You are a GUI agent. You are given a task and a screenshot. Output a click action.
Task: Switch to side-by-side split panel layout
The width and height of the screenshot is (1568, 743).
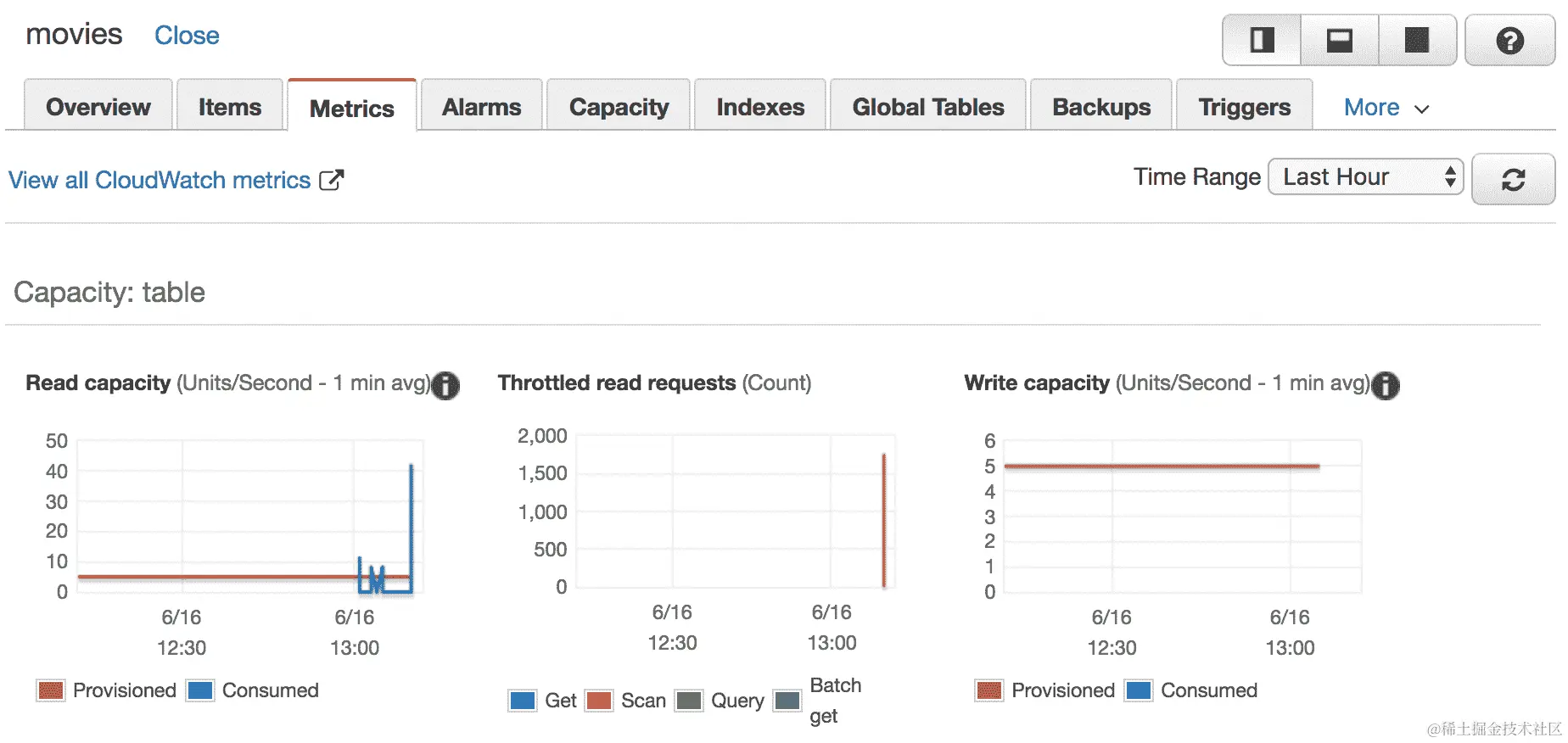point(1262,40)
